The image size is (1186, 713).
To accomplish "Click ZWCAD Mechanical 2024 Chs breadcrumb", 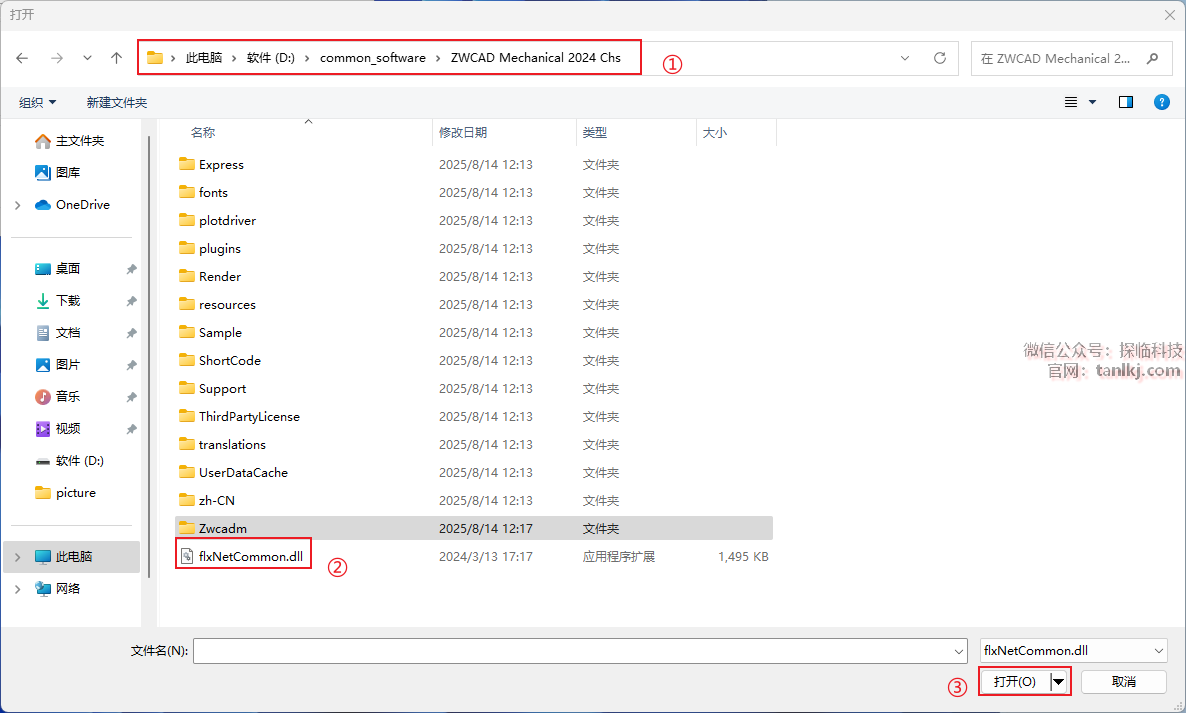I will (x=536, y=58).
